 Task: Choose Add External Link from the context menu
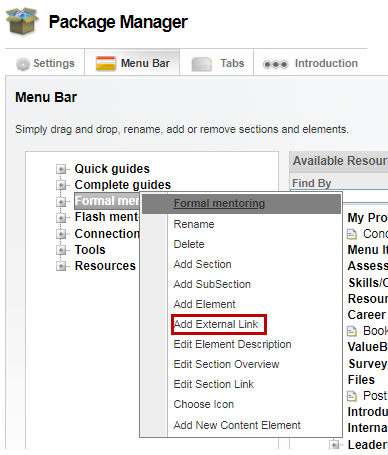(x=216, y=324)
